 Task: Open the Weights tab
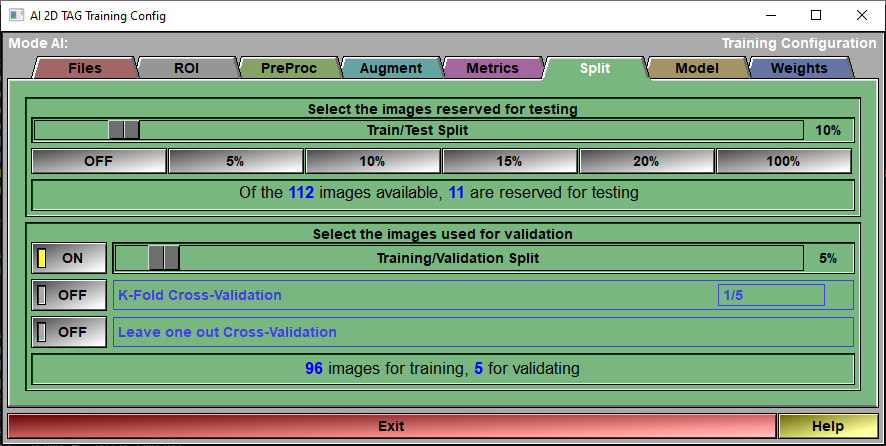click(x=799, y=68)
